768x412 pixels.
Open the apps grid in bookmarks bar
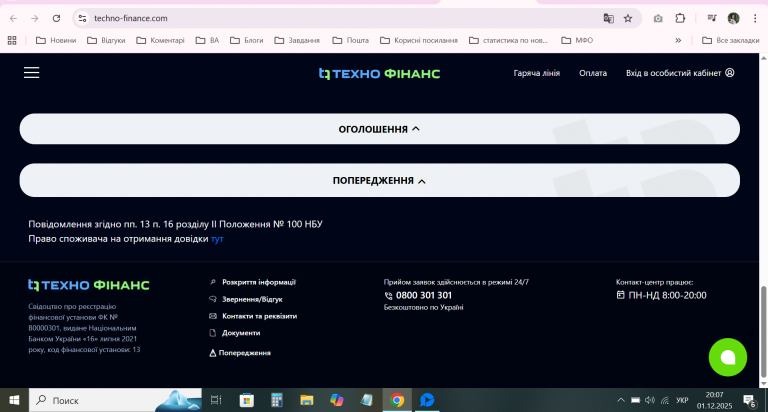(12, 40)
